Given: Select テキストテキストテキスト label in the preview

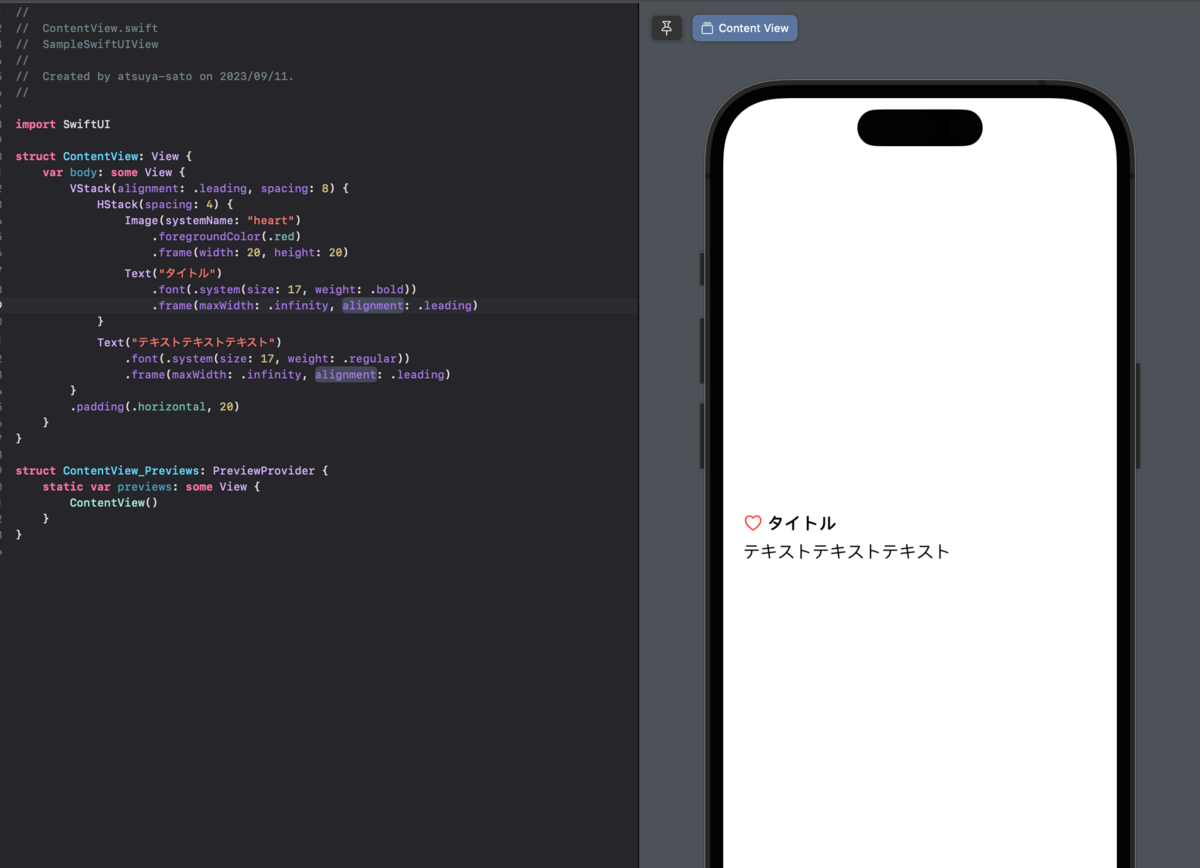Looking at the screenshot, I should pyautogui.click(x=847, y=551).
